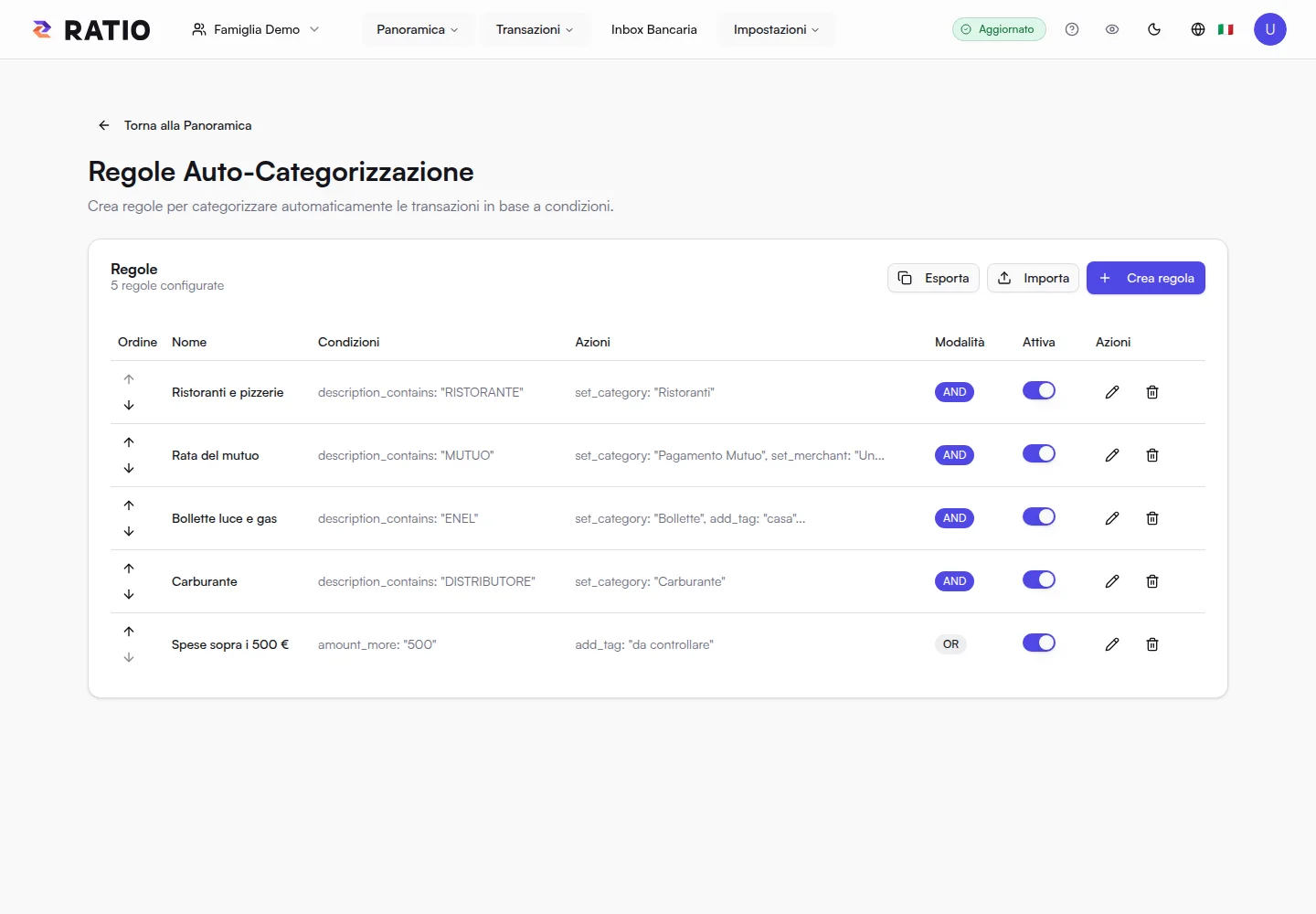Viewport: 1316px width, 914px height.
Task: Click the Importa button
Action: coord(1033,278)
